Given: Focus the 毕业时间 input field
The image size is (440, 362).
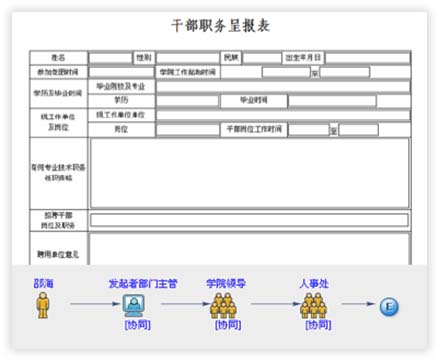Looking at the screenshot, I should 332,101.
